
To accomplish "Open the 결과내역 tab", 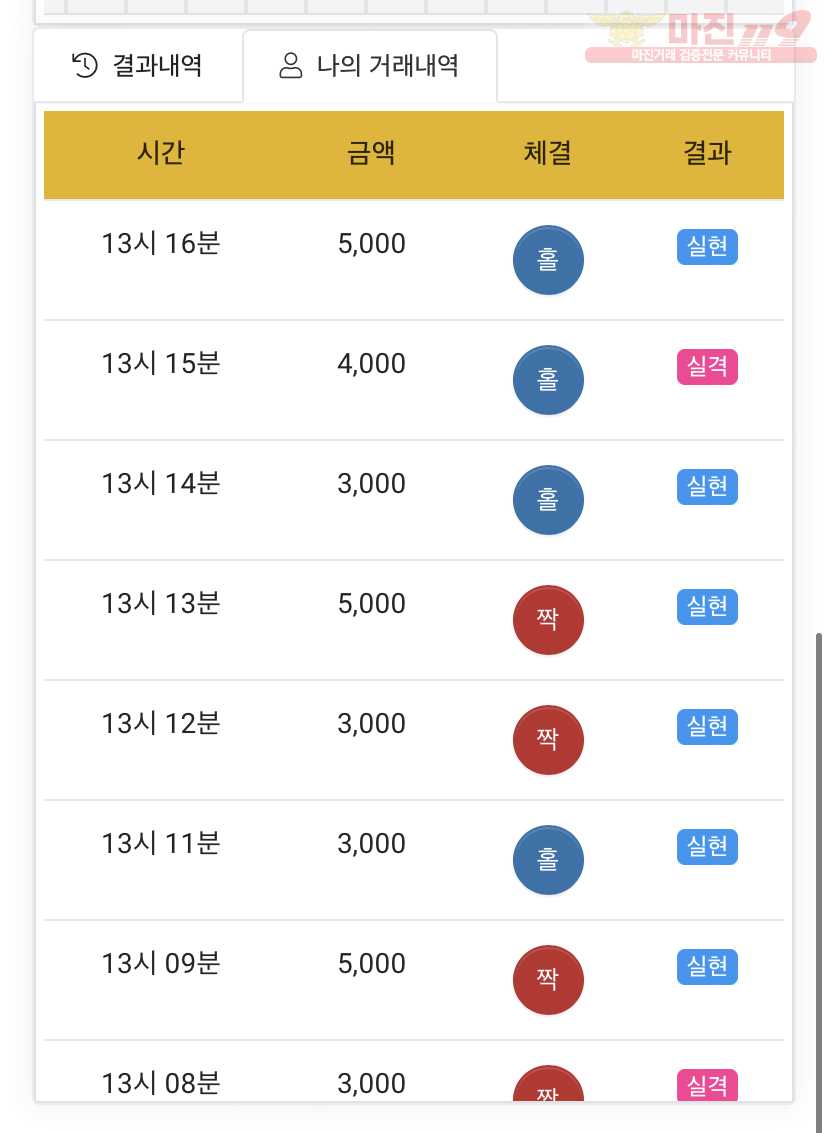I will point(138,66).
